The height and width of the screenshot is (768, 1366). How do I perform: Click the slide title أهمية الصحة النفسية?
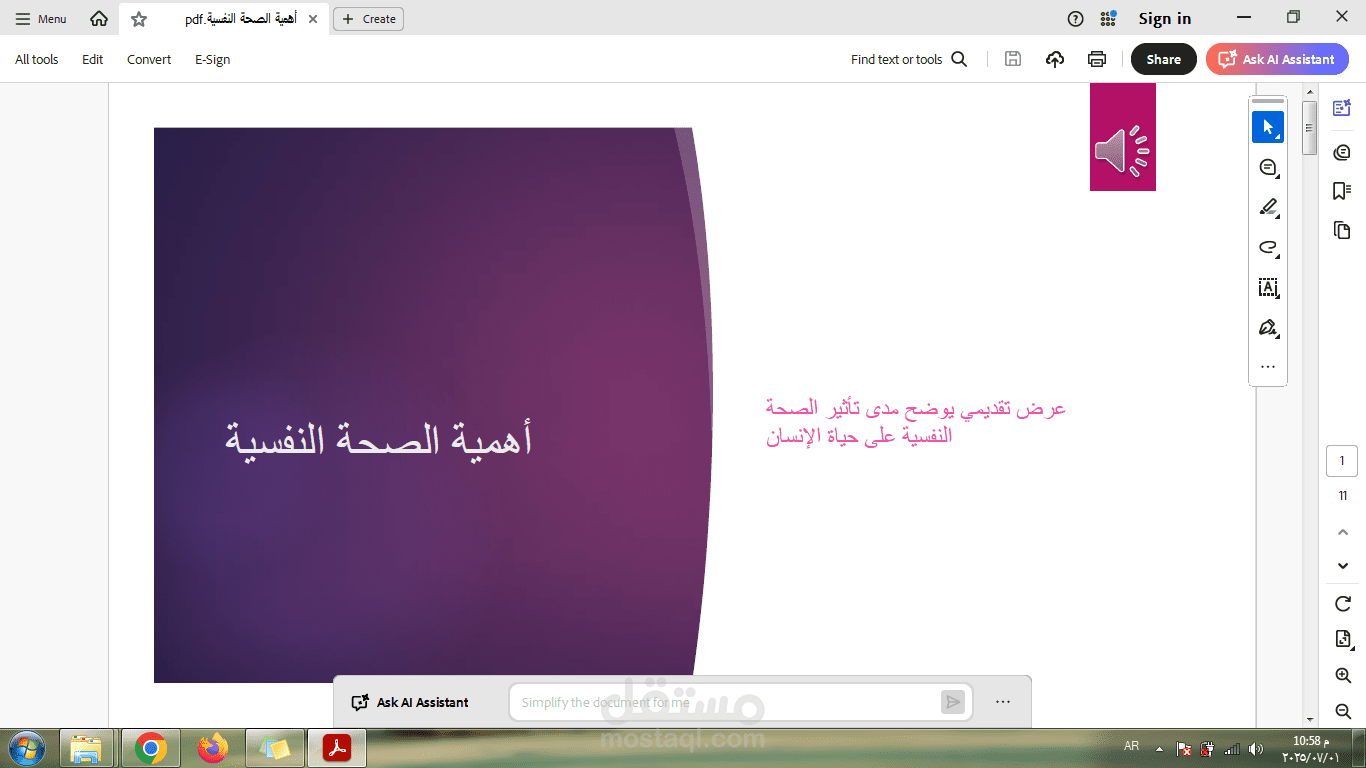(x=379, y=439)
